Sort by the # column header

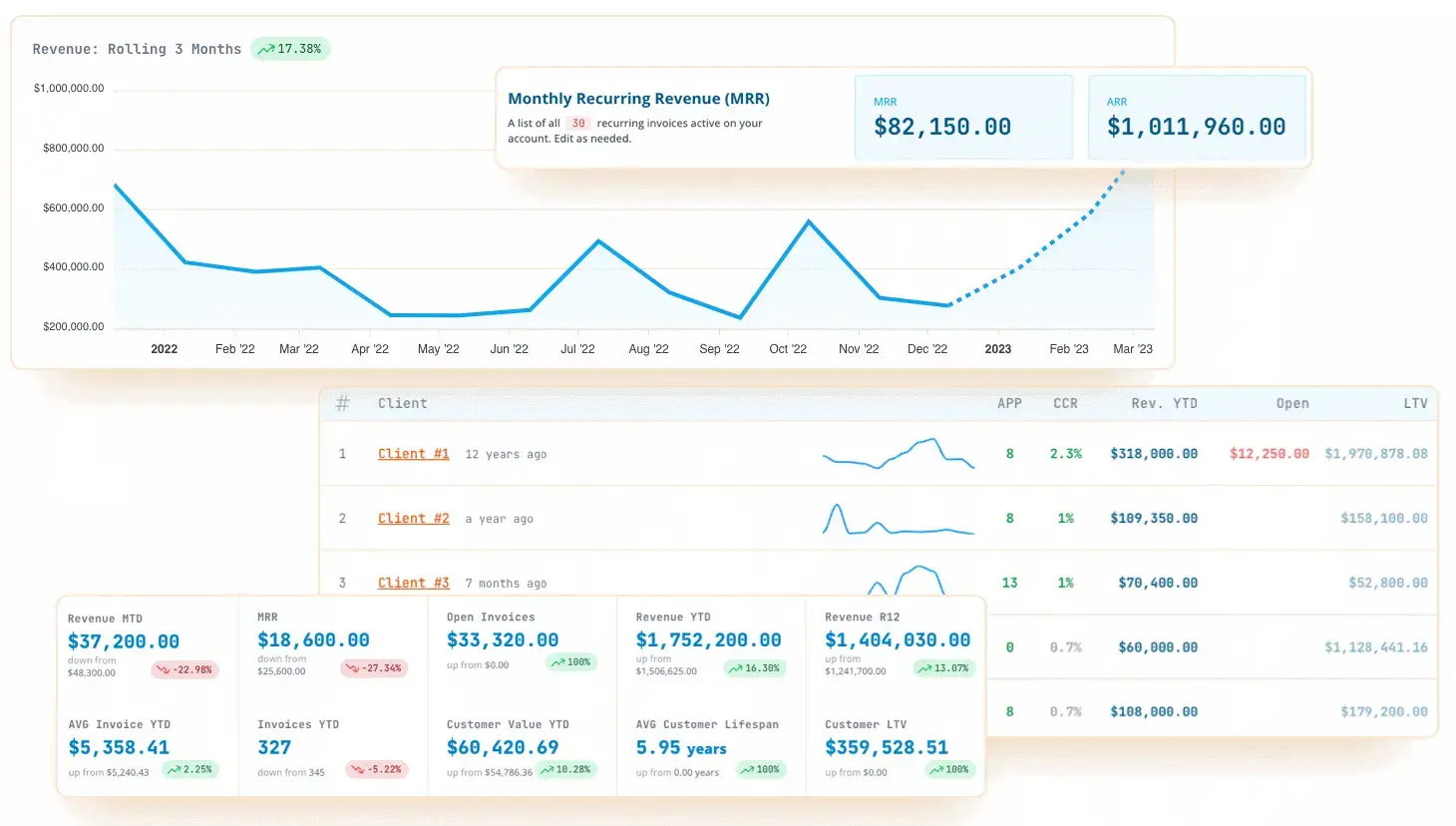coord(342,403)
